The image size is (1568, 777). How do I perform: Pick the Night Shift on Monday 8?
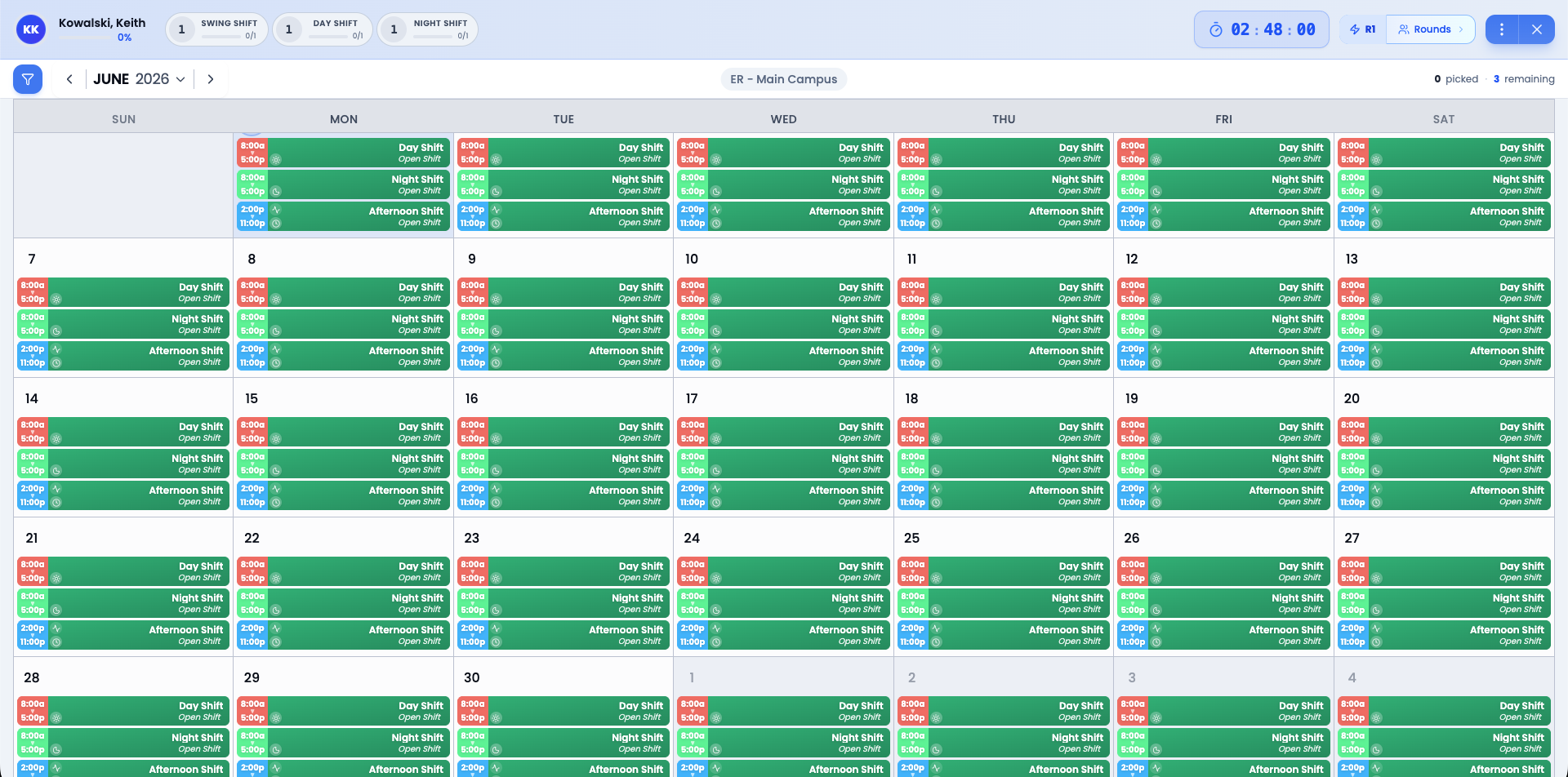coord(343,324)
